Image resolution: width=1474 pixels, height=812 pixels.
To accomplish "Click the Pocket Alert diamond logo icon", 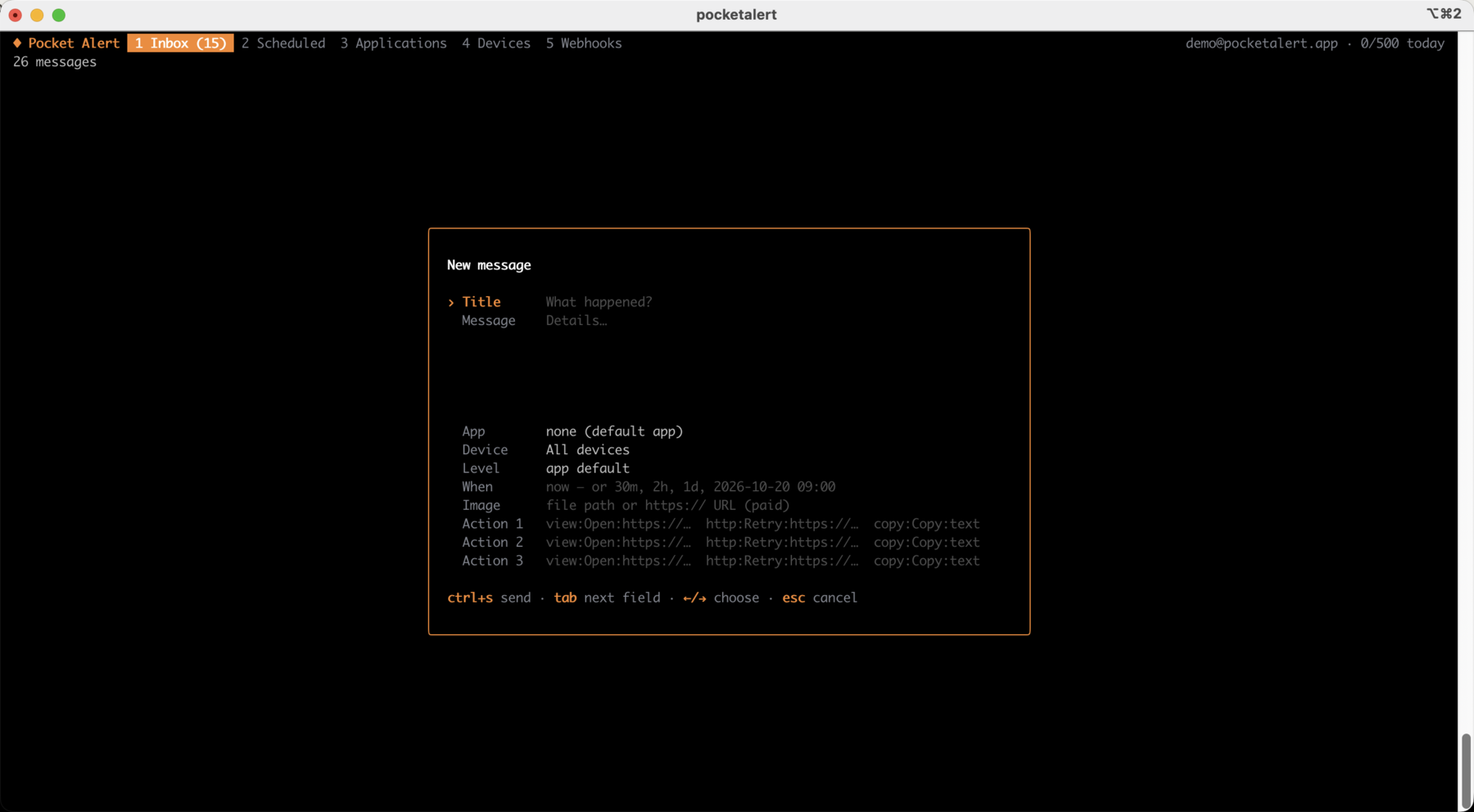I will 17,43.
